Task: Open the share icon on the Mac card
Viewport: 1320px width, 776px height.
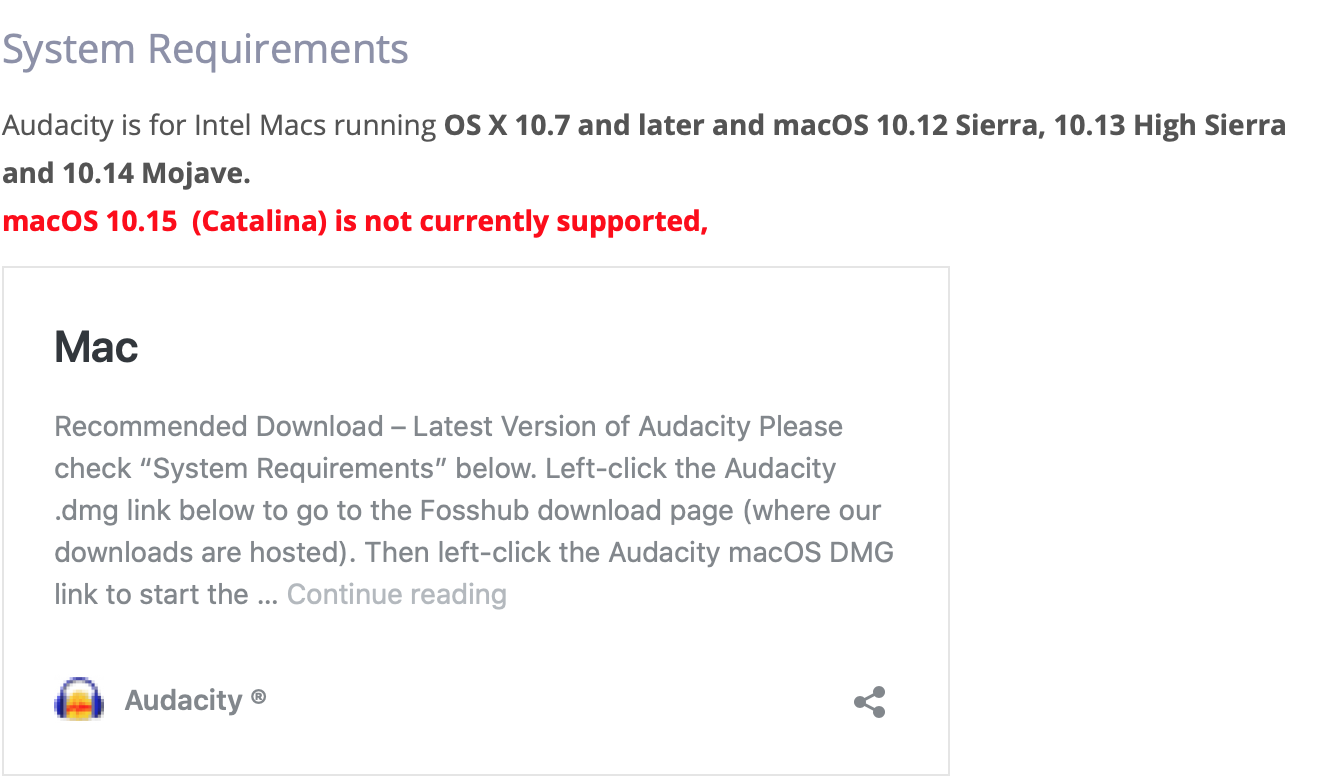Action: coord(870,702)
